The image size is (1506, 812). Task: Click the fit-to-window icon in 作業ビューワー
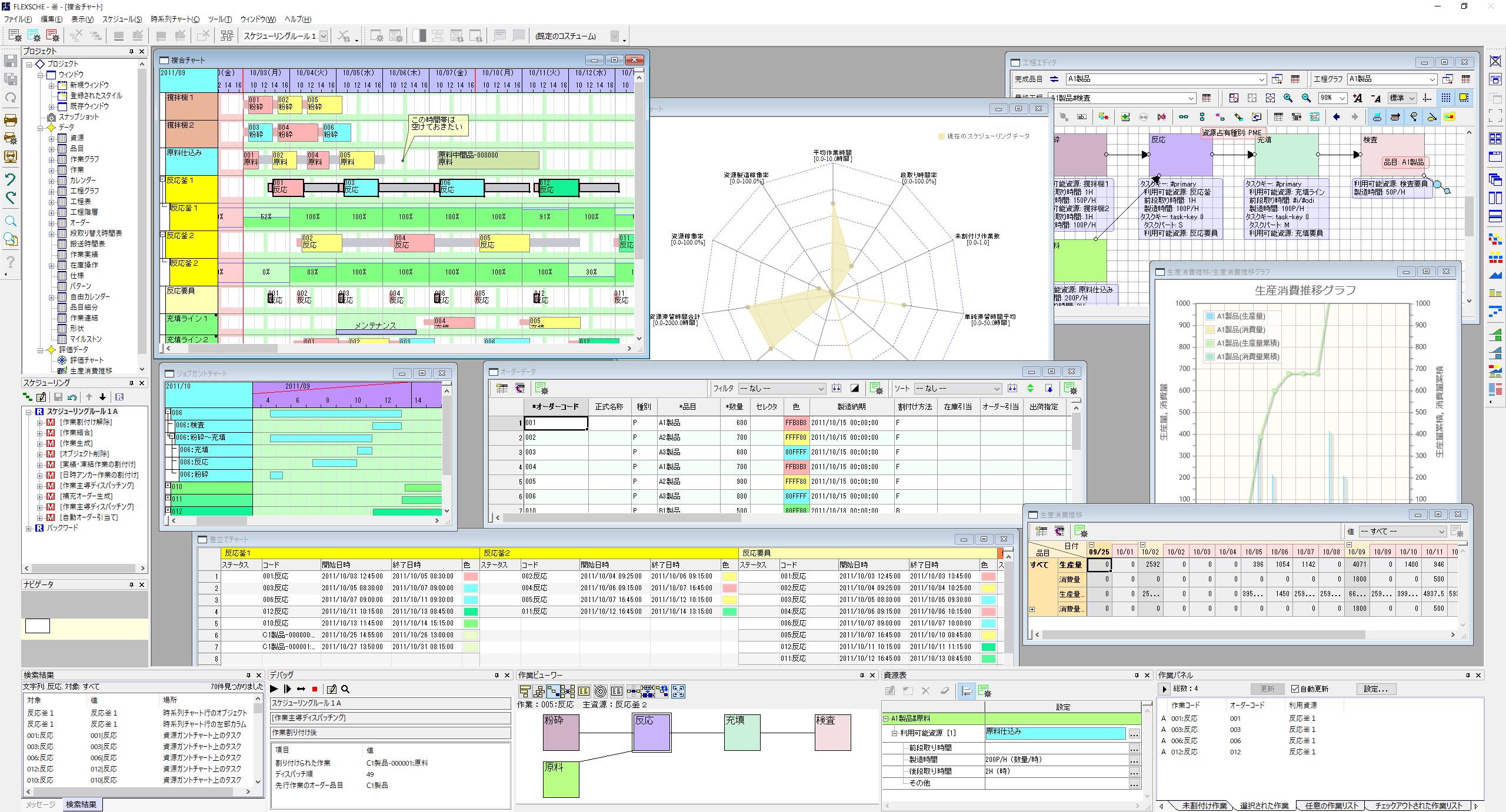[x=678, y=691]
